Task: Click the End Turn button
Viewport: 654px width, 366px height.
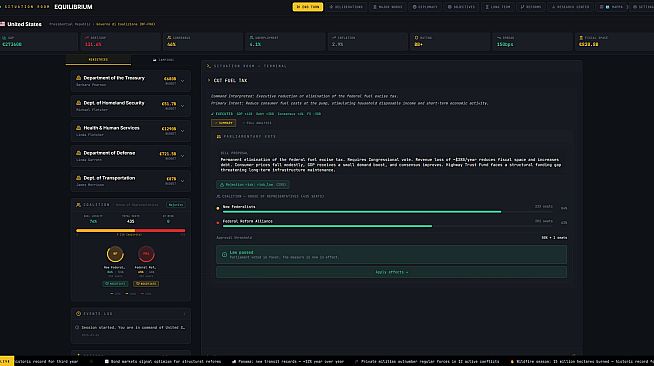Action: tap(307, 7)
